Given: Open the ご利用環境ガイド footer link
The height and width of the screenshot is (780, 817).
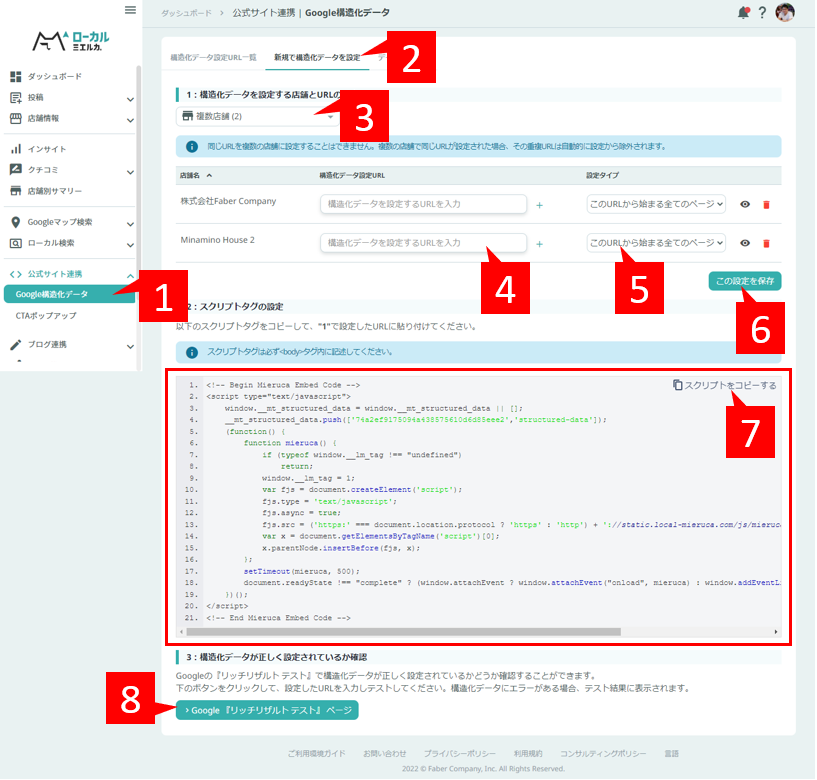Looking at the screenshot, I should [x=316, y=754].
